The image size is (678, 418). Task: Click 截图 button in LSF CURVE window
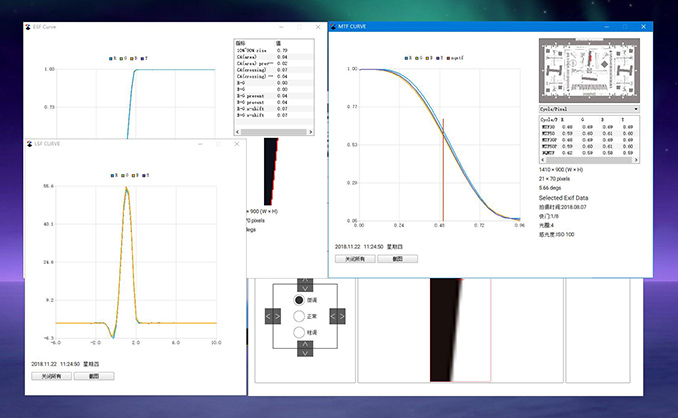(x=95, y=376)
